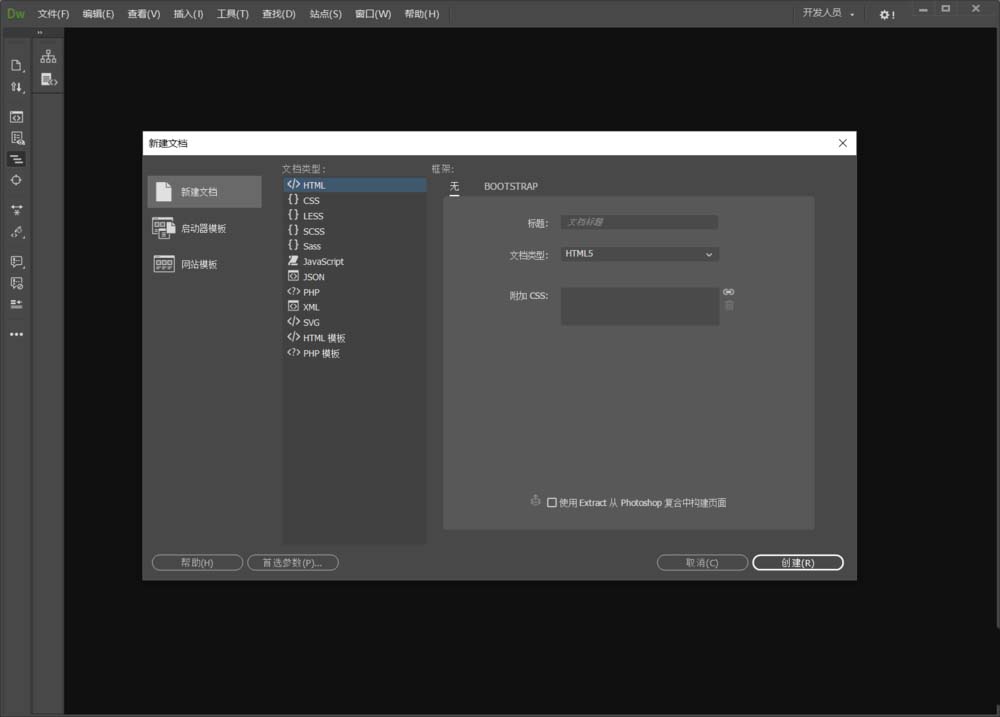Select 启动器模板 category on the left
The width and height of the screenshot is (1000, 717).
point(204,228)
